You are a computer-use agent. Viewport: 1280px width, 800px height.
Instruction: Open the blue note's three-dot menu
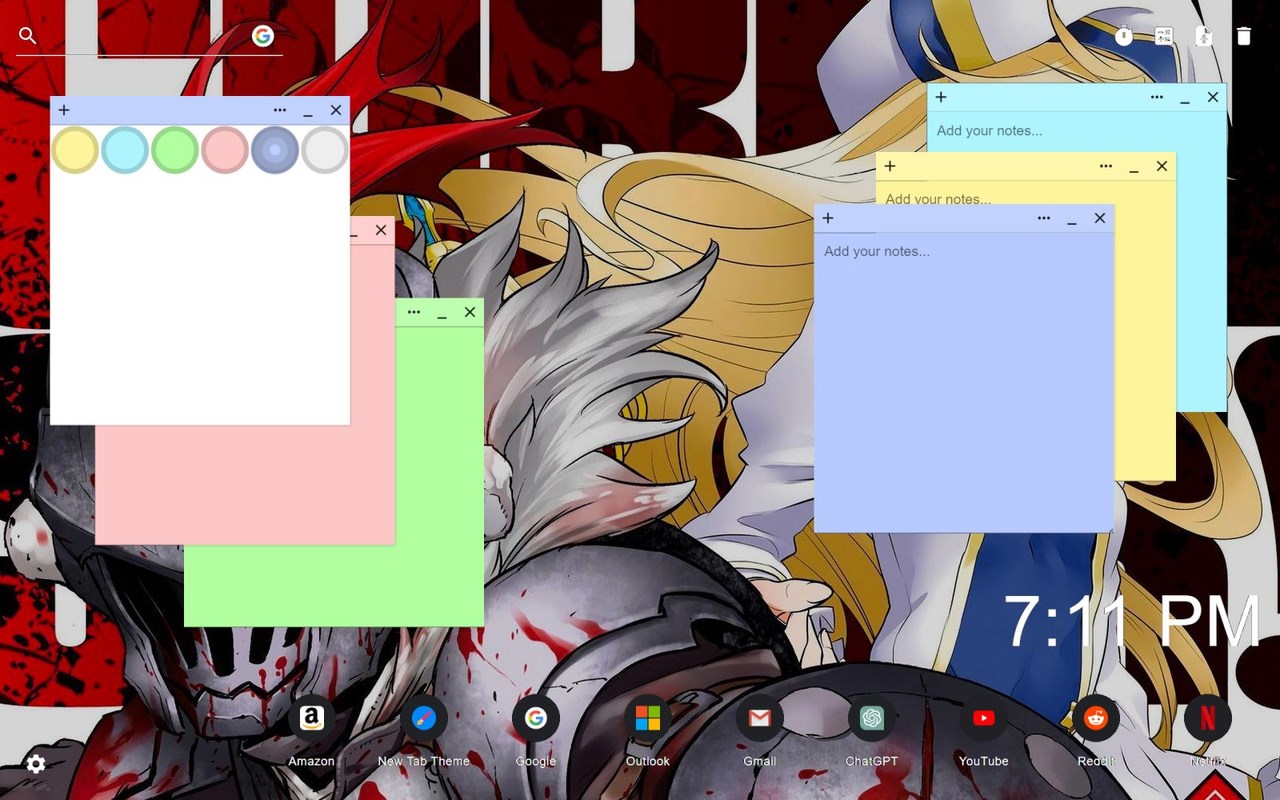point(1044,218)
